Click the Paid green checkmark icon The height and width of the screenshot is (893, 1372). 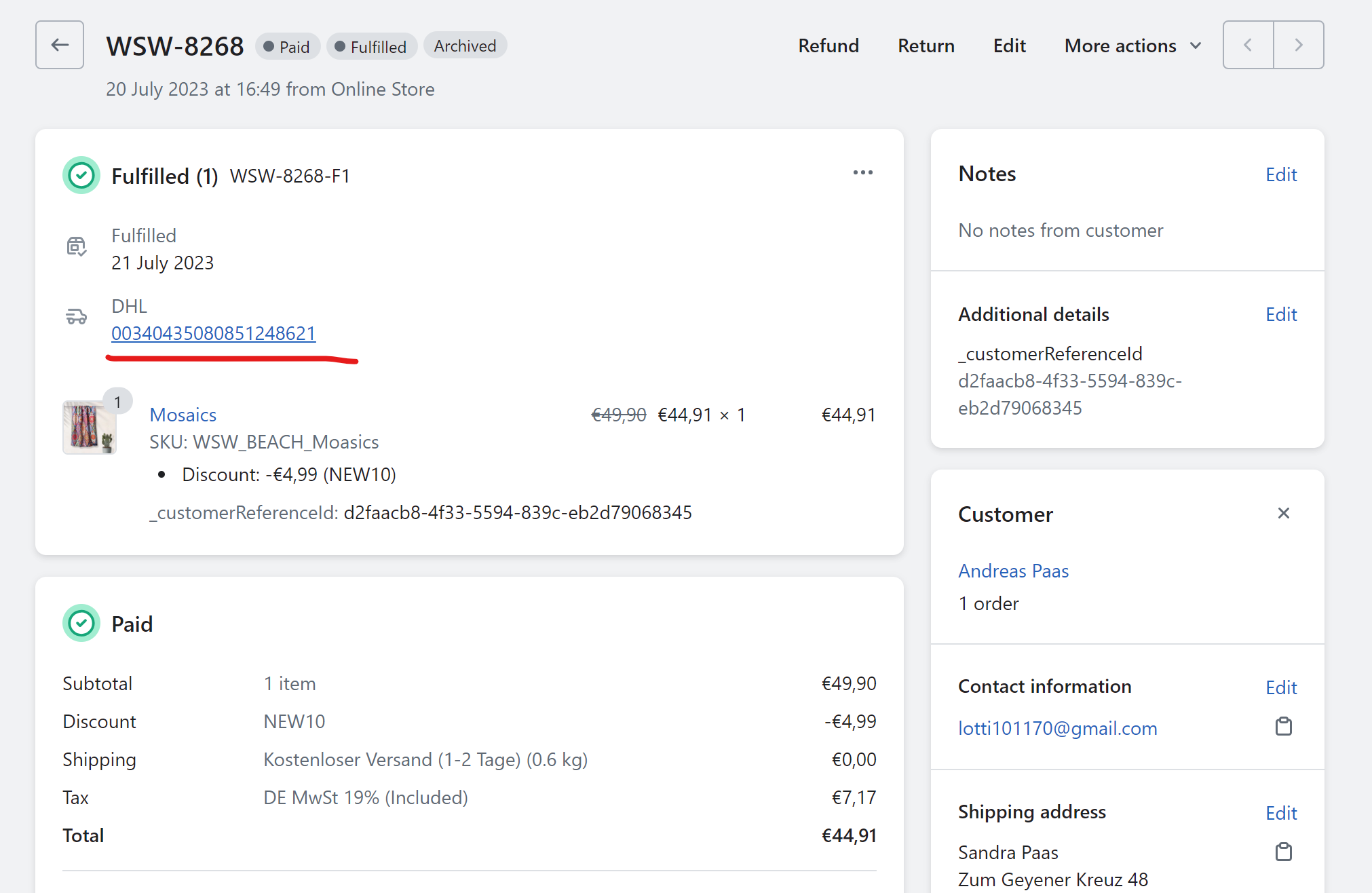pyautogui.click(x=81, y=623)
